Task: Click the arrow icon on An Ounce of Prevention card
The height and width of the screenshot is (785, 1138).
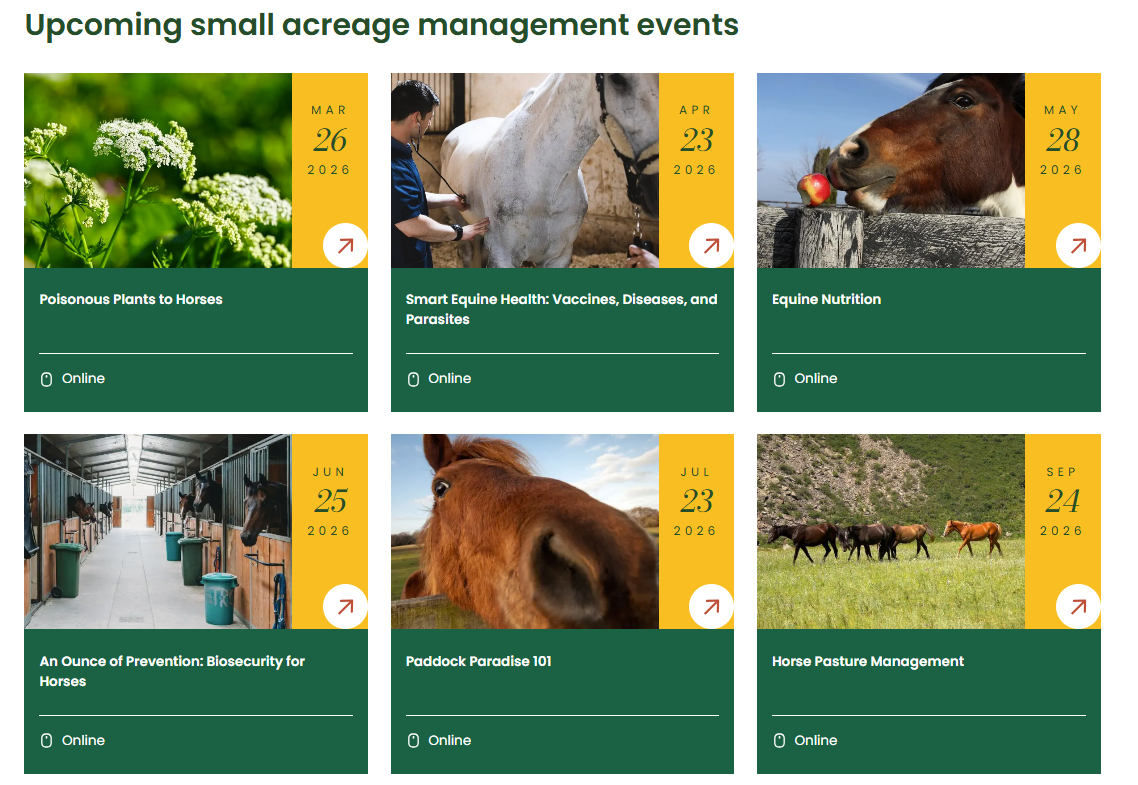Action: [345, 606]
